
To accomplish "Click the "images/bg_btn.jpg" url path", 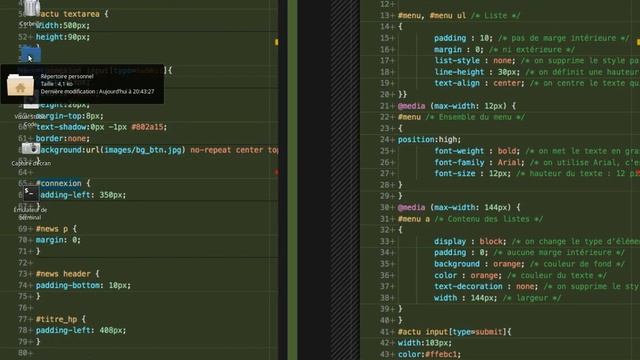I will point(143,150).
